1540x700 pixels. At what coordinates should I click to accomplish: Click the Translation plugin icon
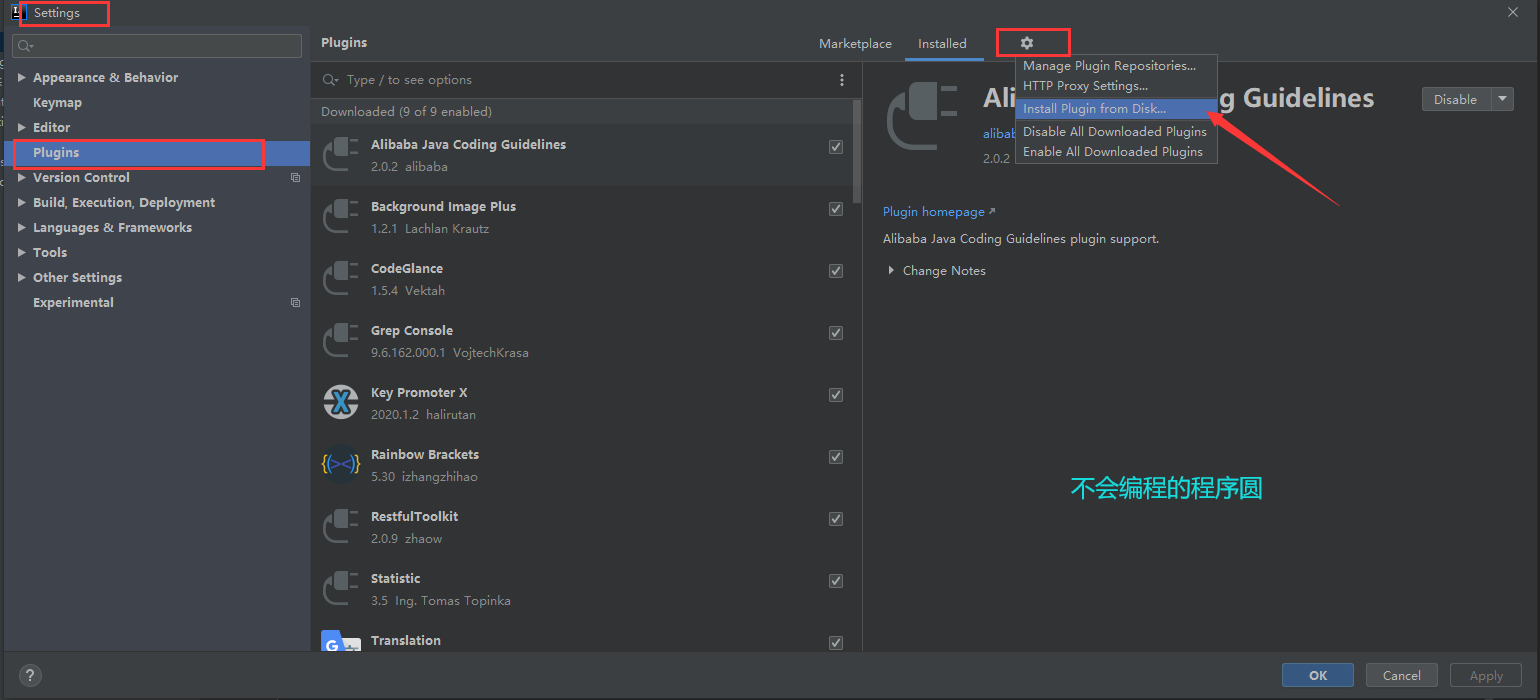tap(341, 641)
